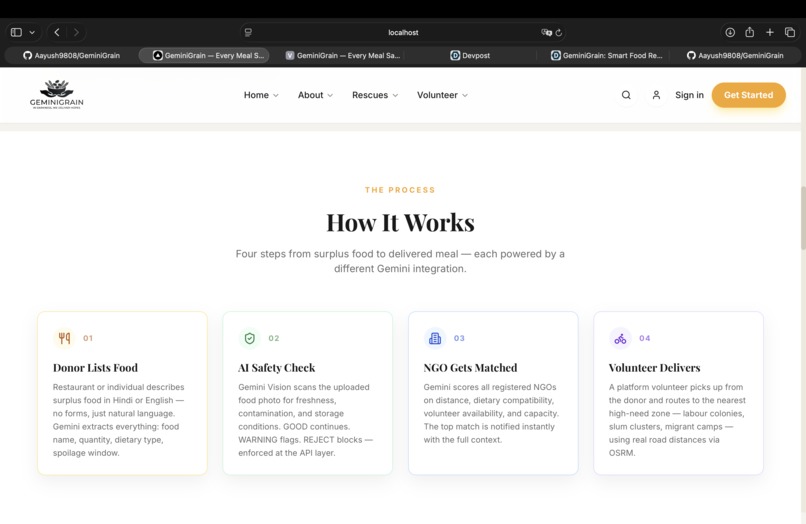Reload the page with refresh icon
Viewport: 806px width, 524px height.
(559, 32)
